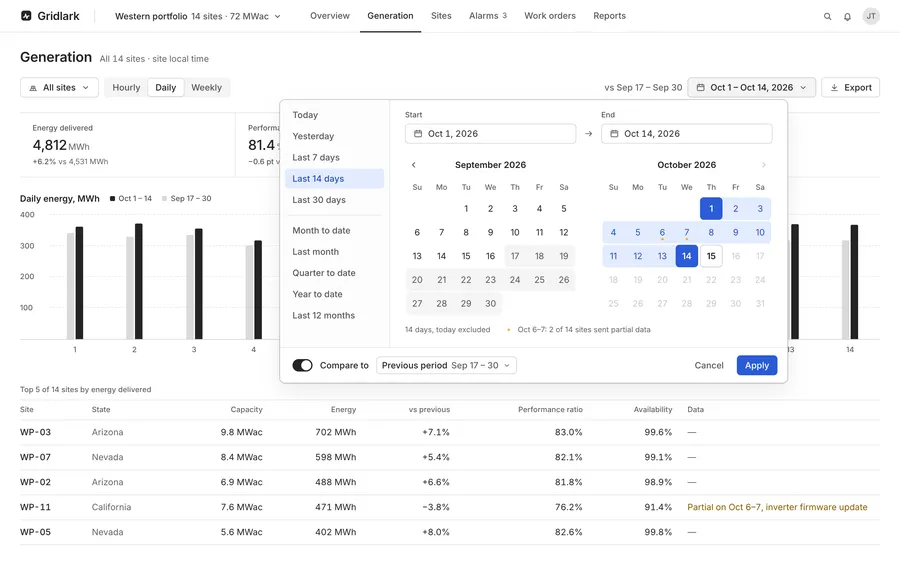This screenshot has width=900, height=562.
Task: Apply the selected date range
Action: pos(757,365)
